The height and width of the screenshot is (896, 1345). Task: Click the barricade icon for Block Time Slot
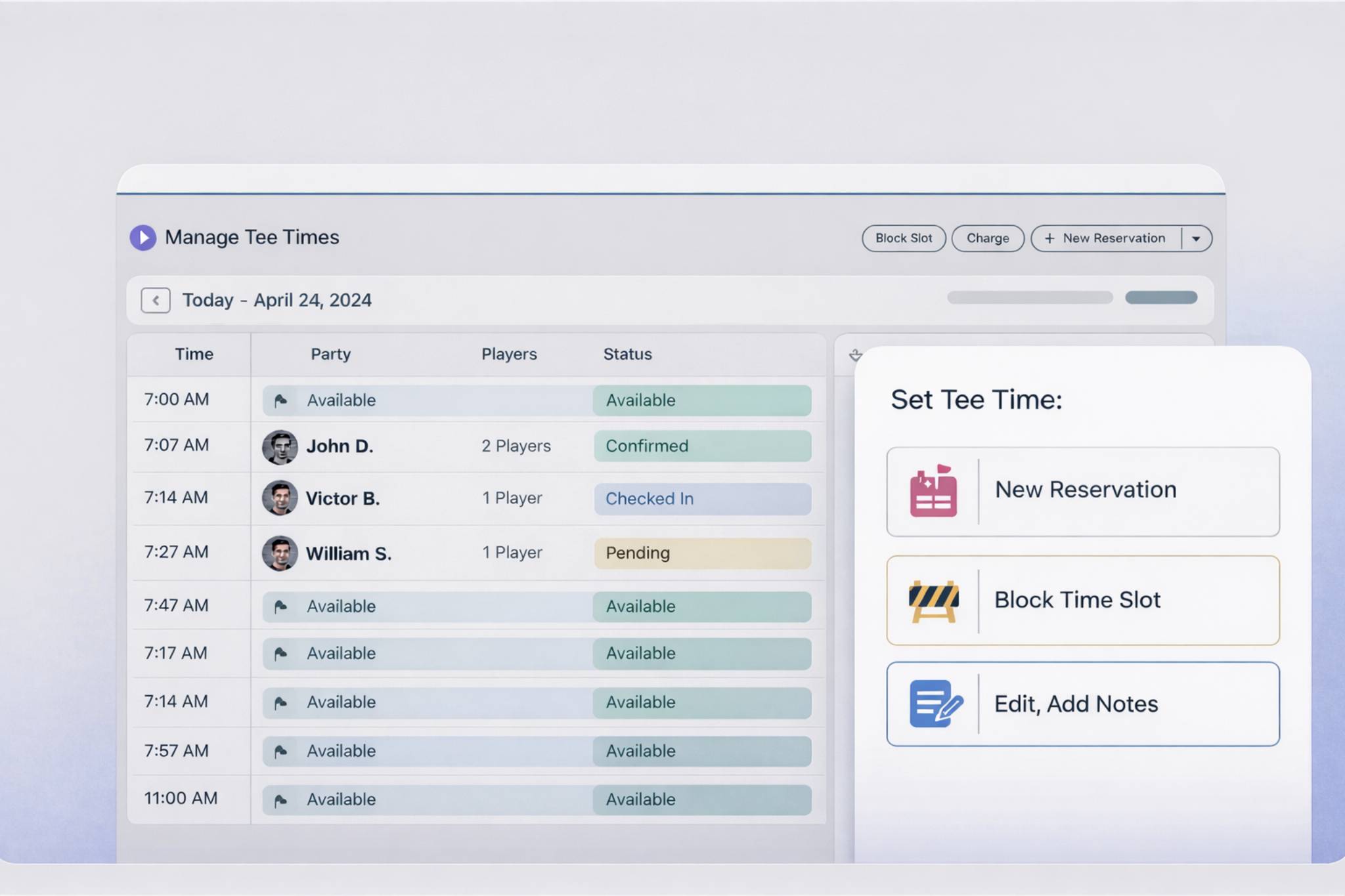coord(935,599)
